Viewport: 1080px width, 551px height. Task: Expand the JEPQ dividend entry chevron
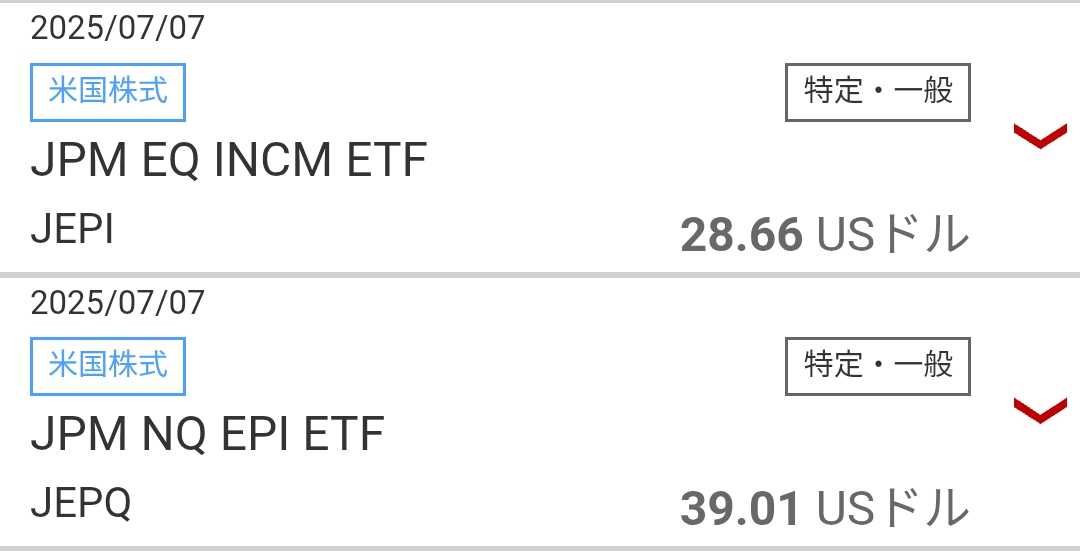tap(1040, 410)
